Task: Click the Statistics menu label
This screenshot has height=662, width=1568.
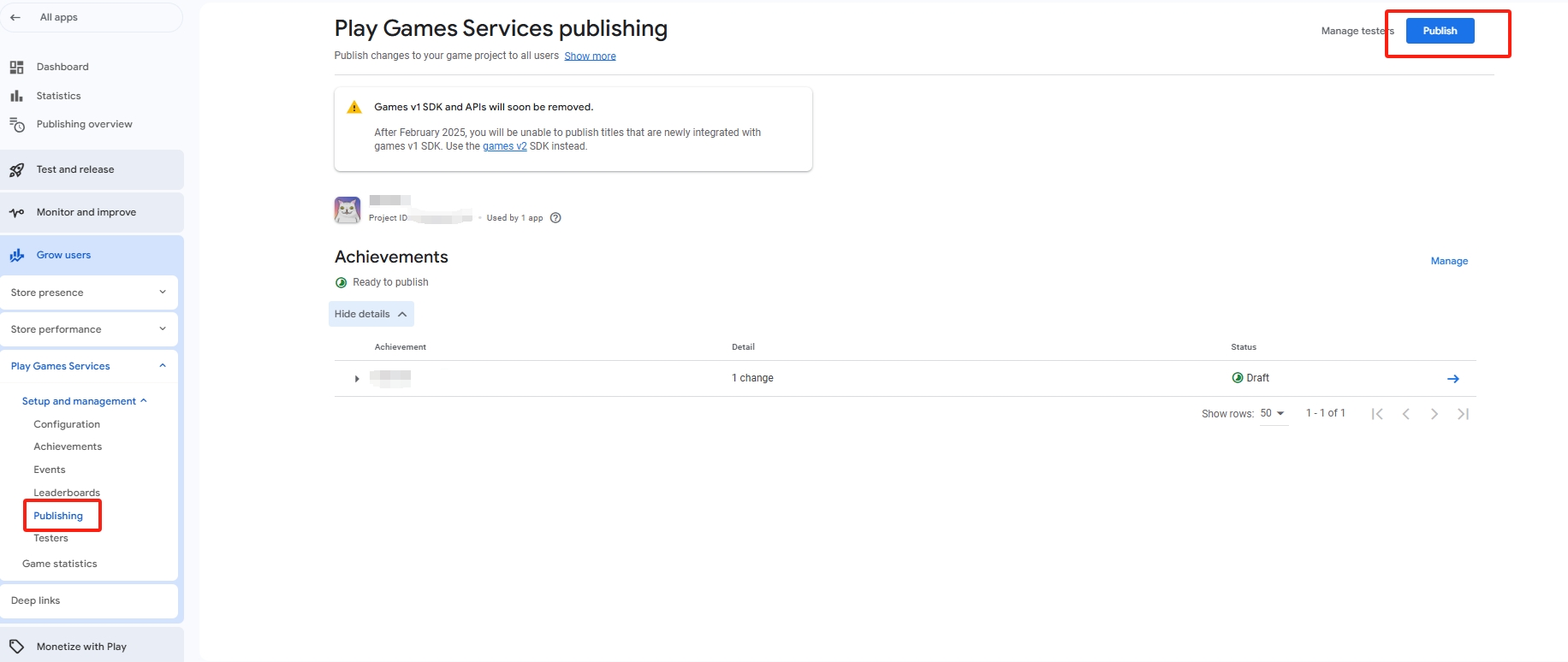Action: (x=58, y=96)
